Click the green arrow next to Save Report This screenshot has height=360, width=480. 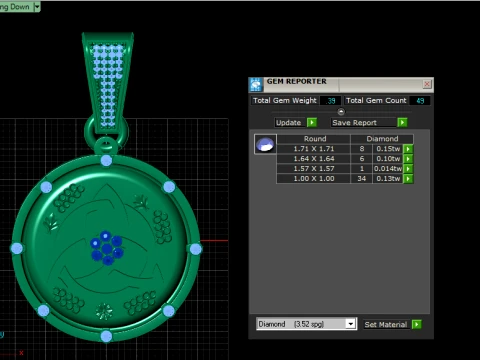point(402,122)
